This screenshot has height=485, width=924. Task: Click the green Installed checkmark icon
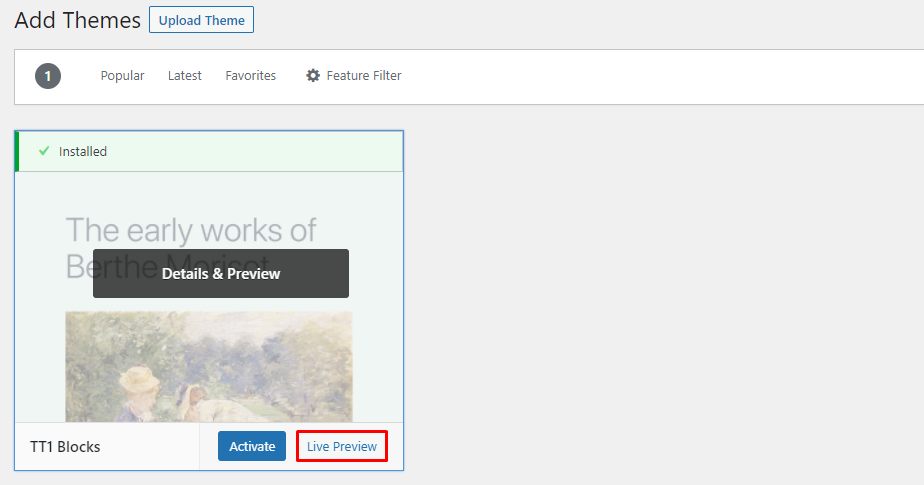[43, 151]
